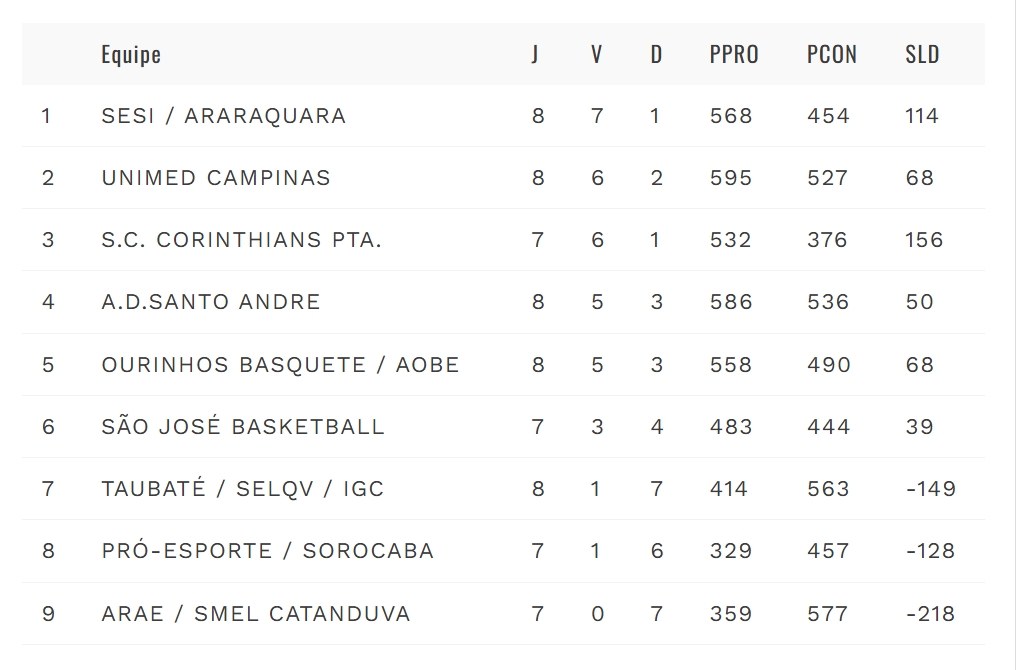This screenshot has height=670, width=1035.
Task: Sort by the PPRO column header
Action: point(734,54)
